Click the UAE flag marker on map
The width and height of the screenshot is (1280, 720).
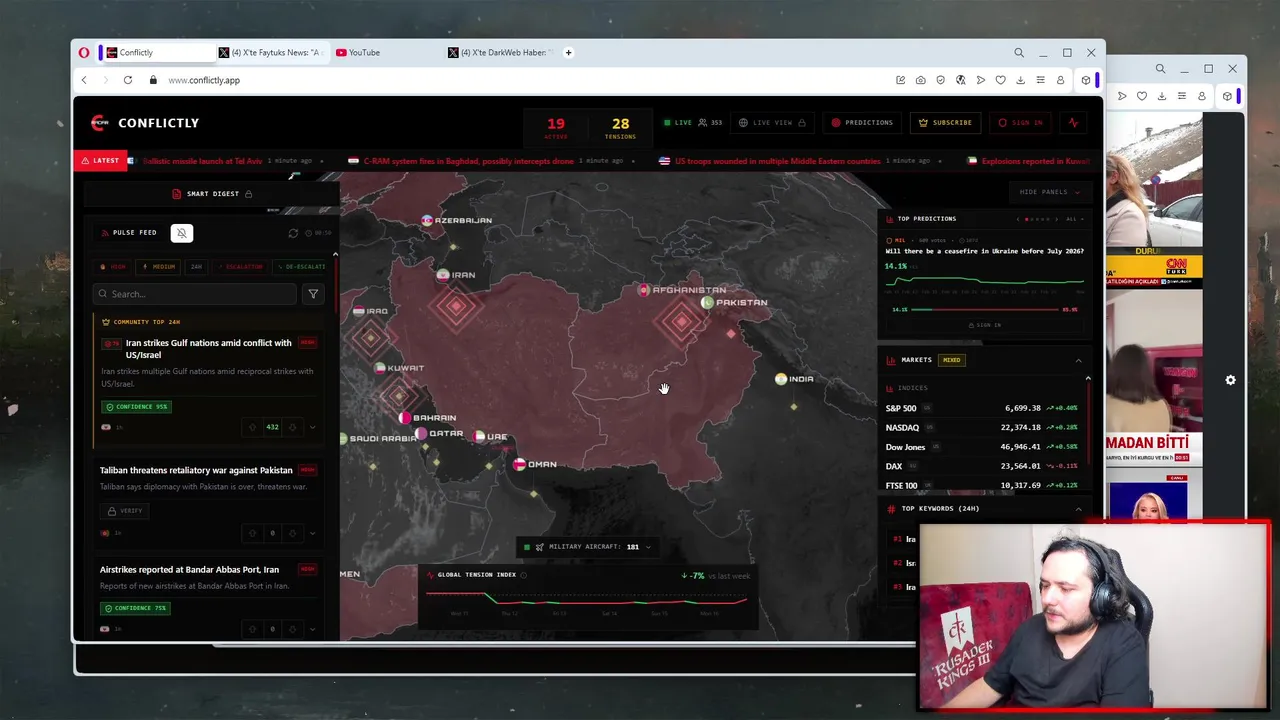pyautogui.click(x=479, y=437)
